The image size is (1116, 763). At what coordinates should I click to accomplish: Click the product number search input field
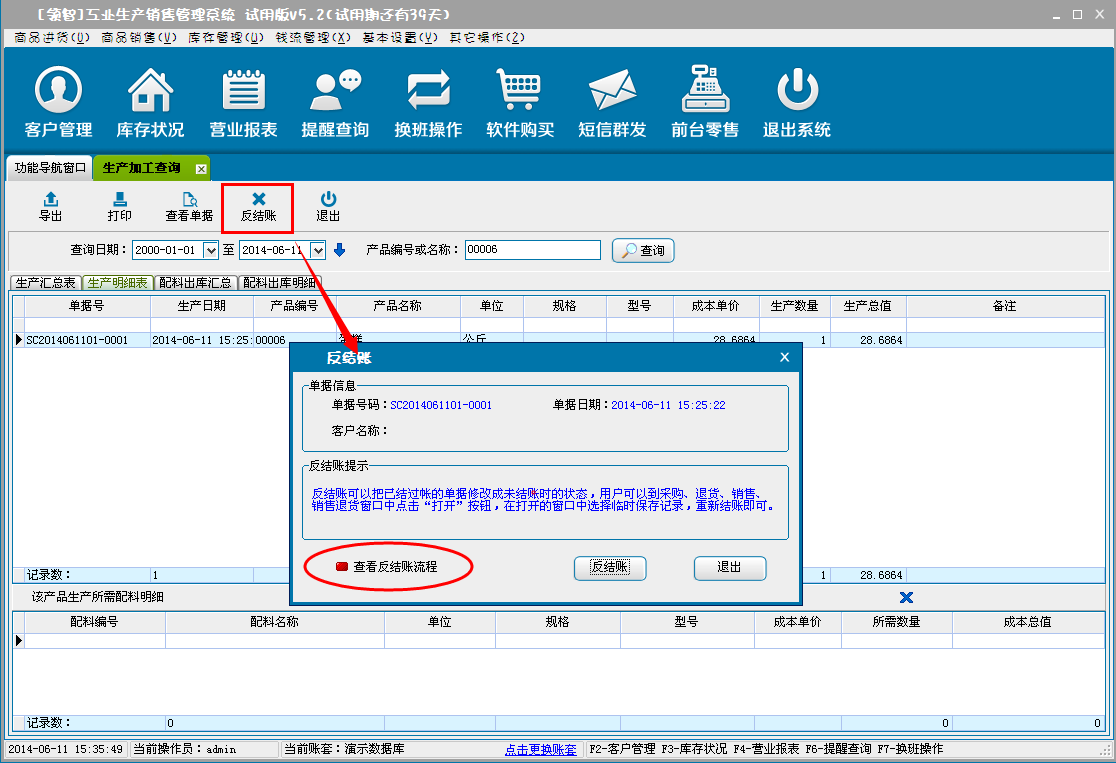tap(532, 250)
